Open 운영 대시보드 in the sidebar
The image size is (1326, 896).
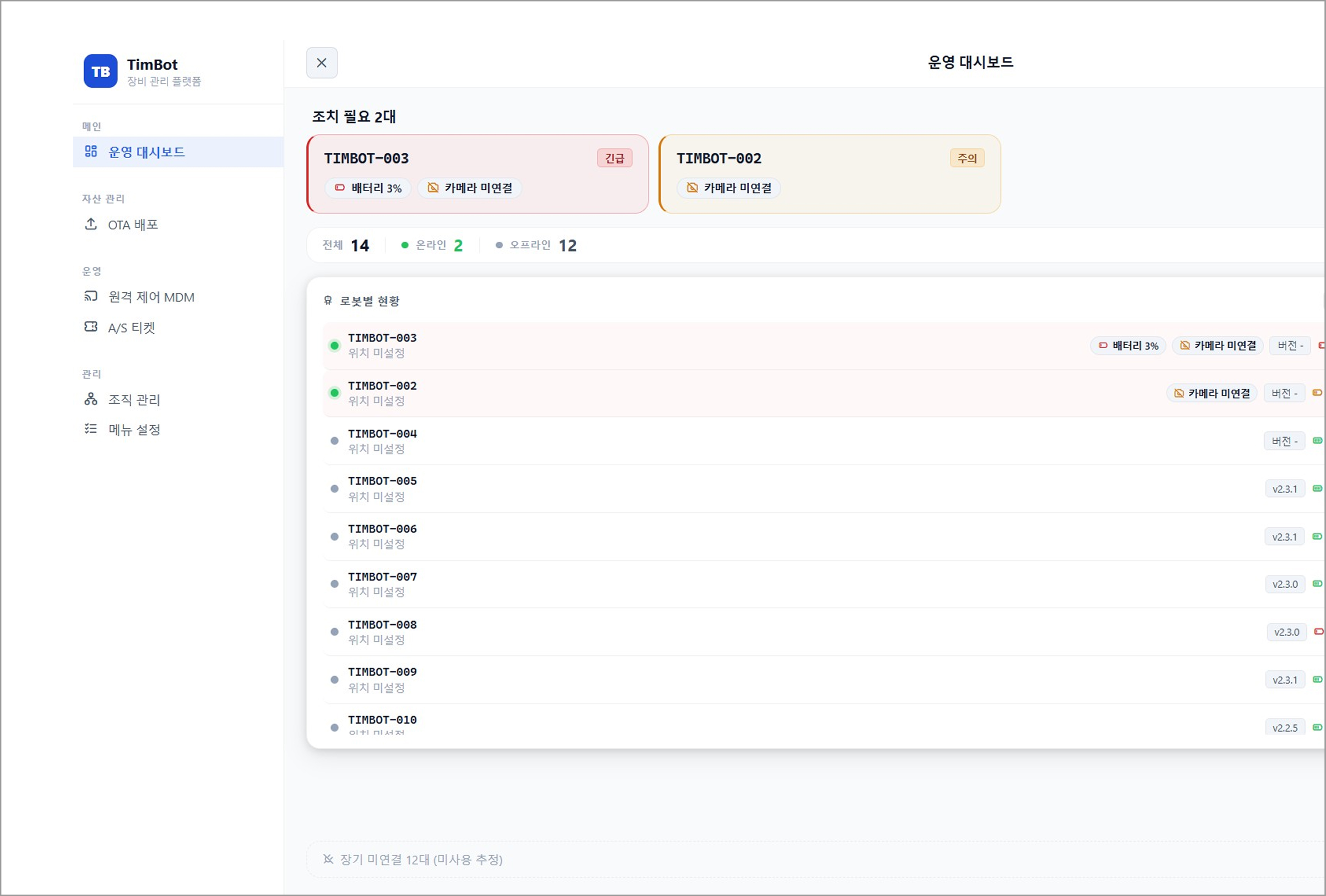(x=178, y=152)
